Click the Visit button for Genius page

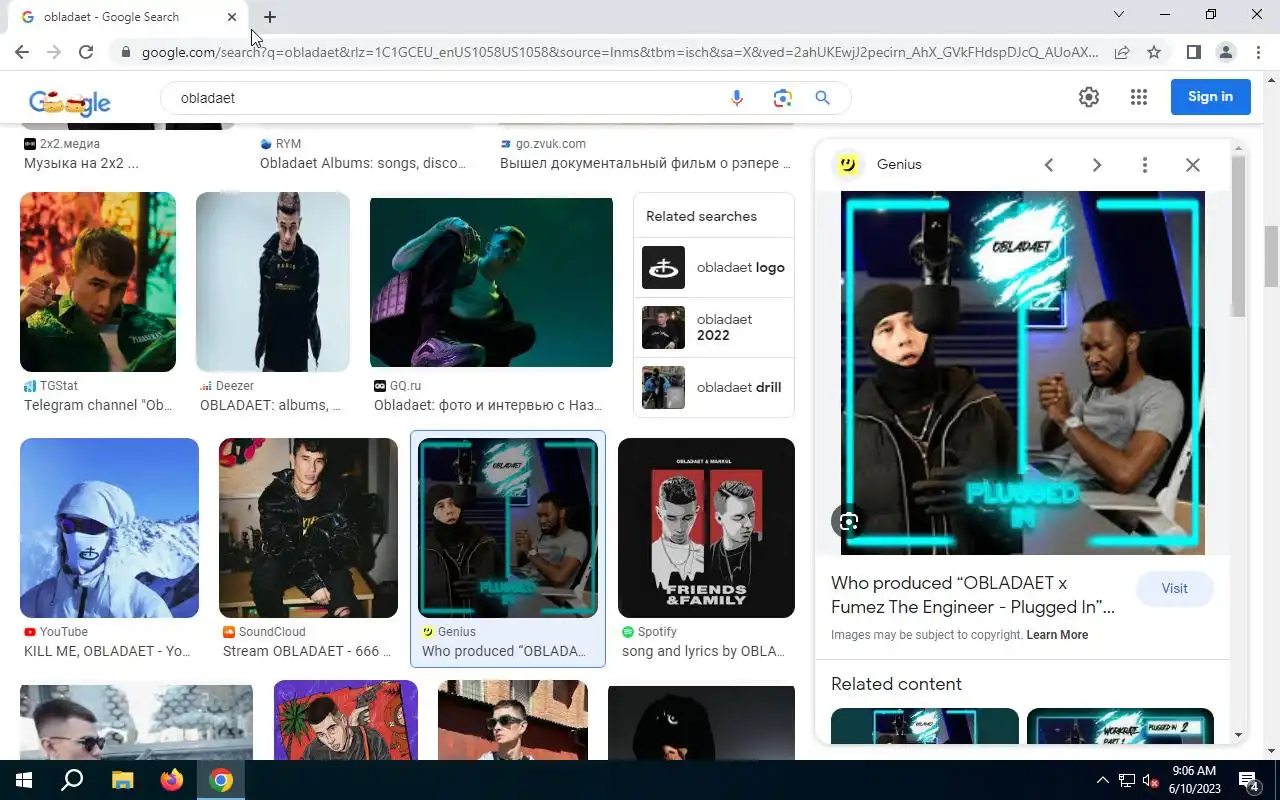(1174, 588)
